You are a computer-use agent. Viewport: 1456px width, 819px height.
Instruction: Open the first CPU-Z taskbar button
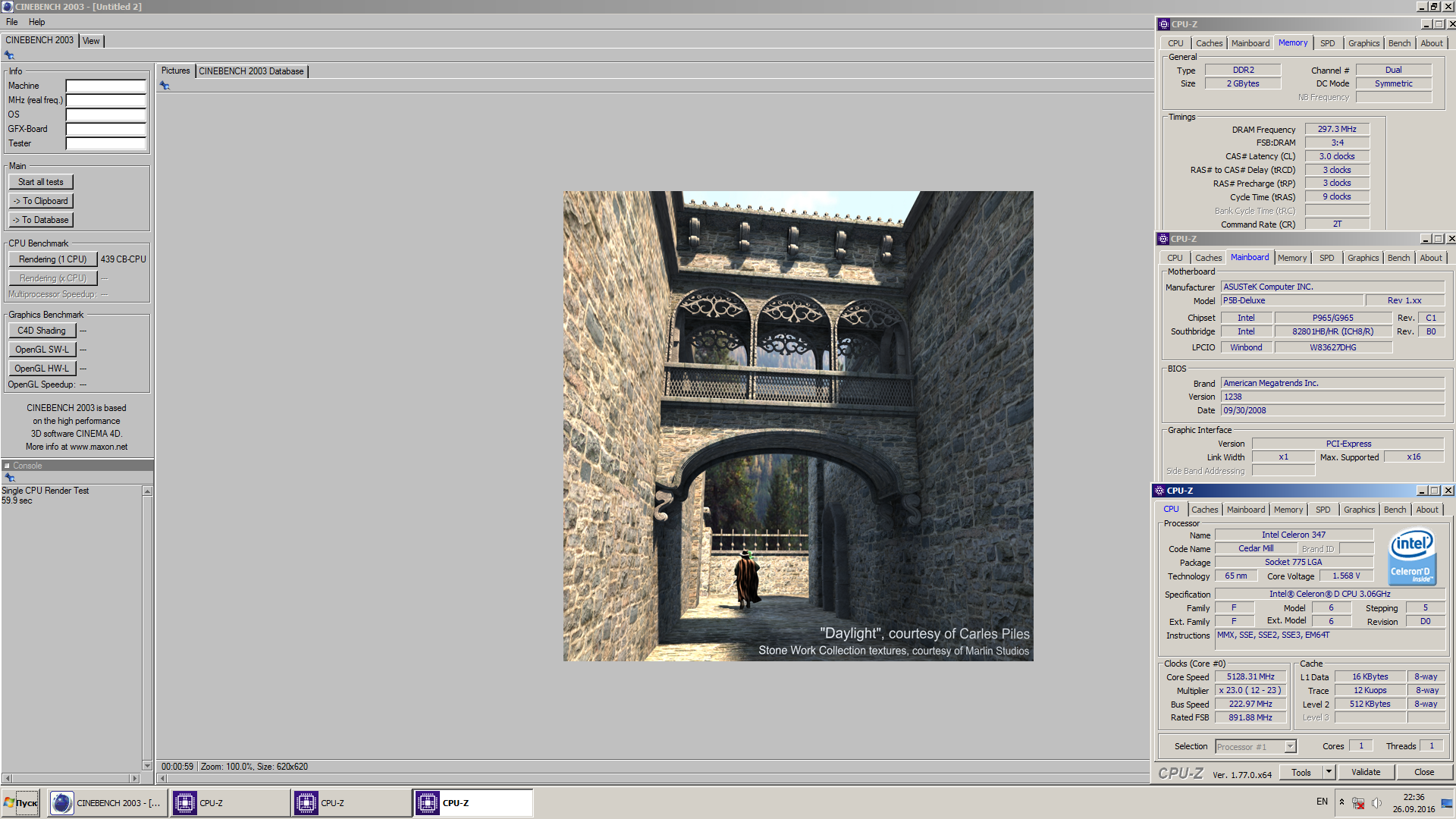pyautogui.click(x=230, y=803)
